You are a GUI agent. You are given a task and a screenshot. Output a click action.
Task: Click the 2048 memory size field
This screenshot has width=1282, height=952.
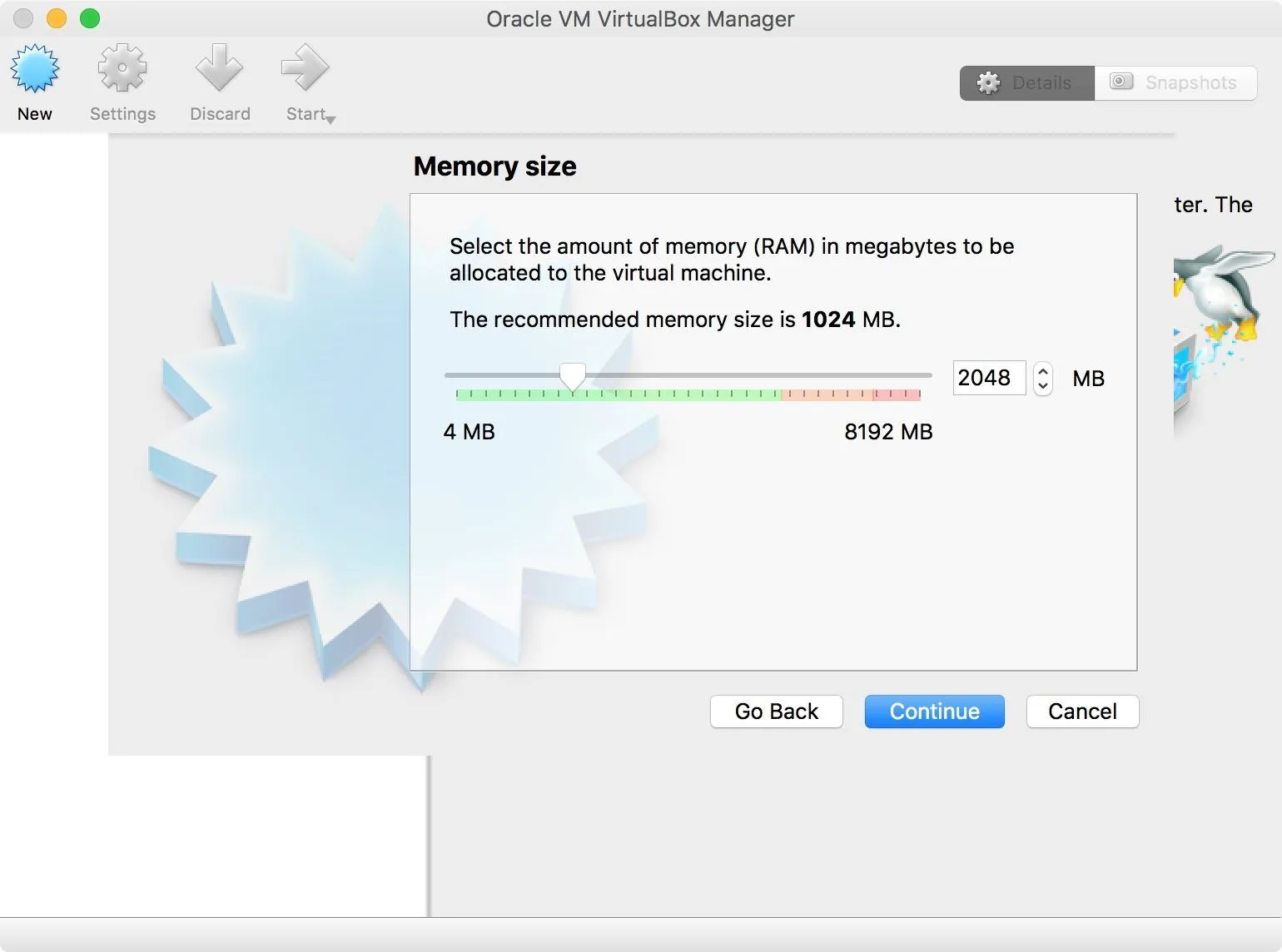click(989, 378)
